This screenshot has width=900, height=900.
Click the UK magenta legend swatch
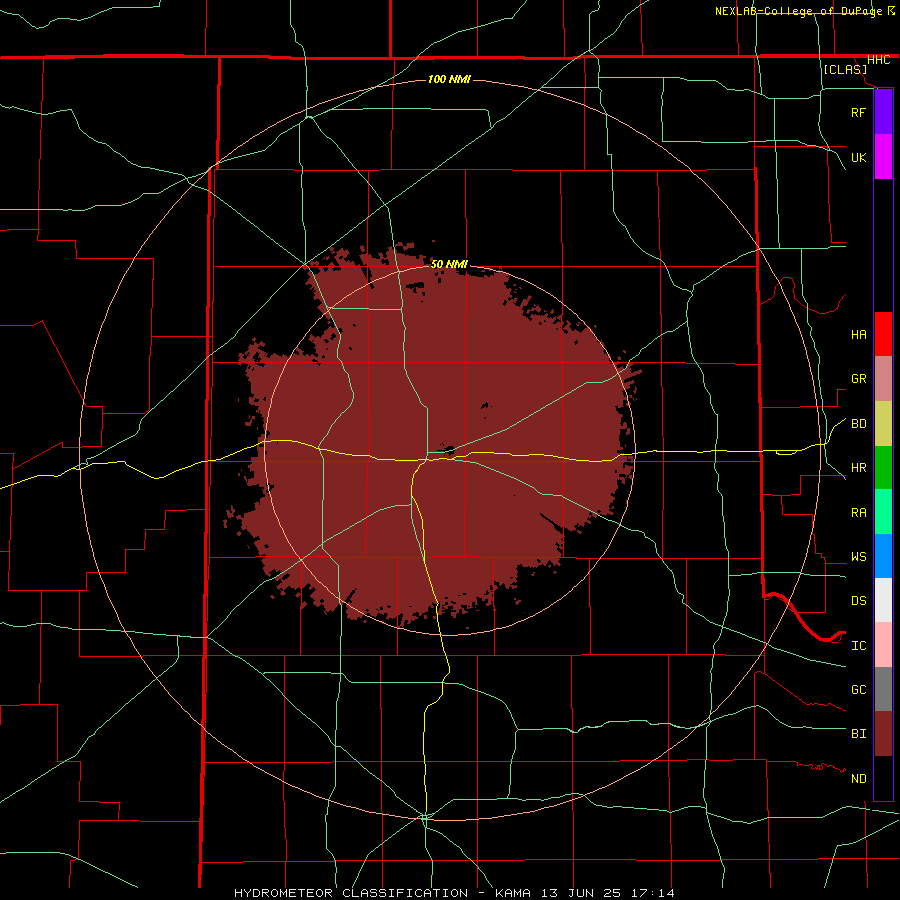(x=883, y=157)
